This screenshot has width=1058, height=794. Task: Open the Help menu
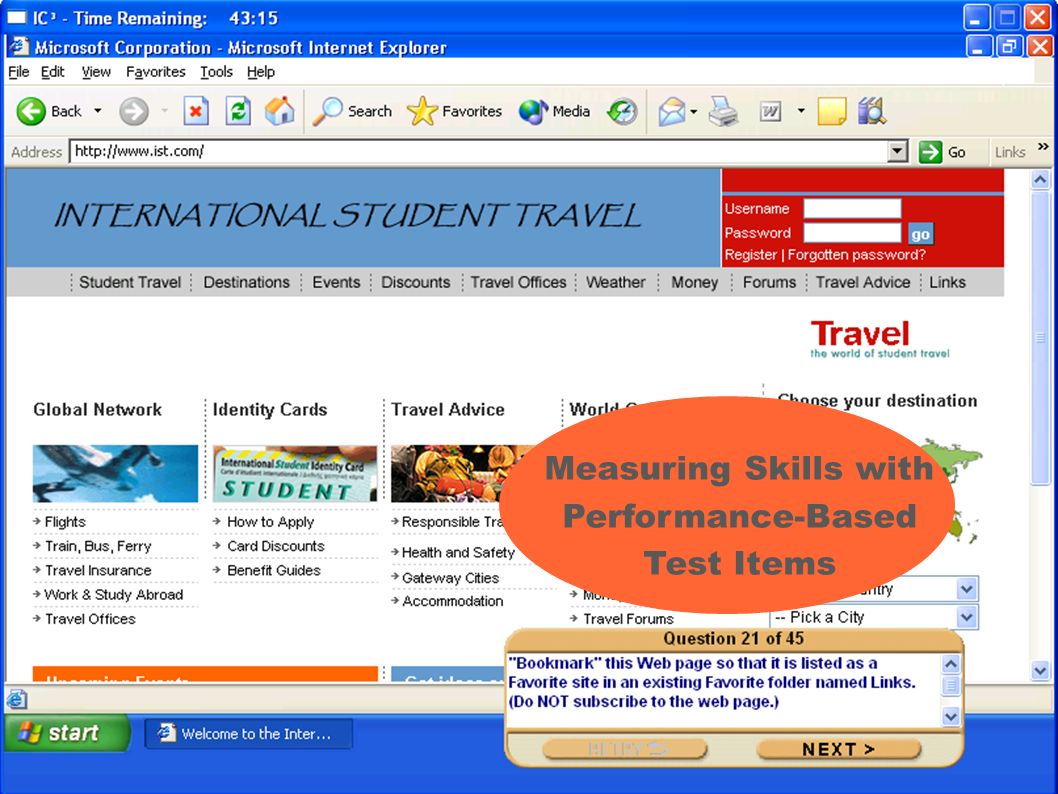point(260,72)
